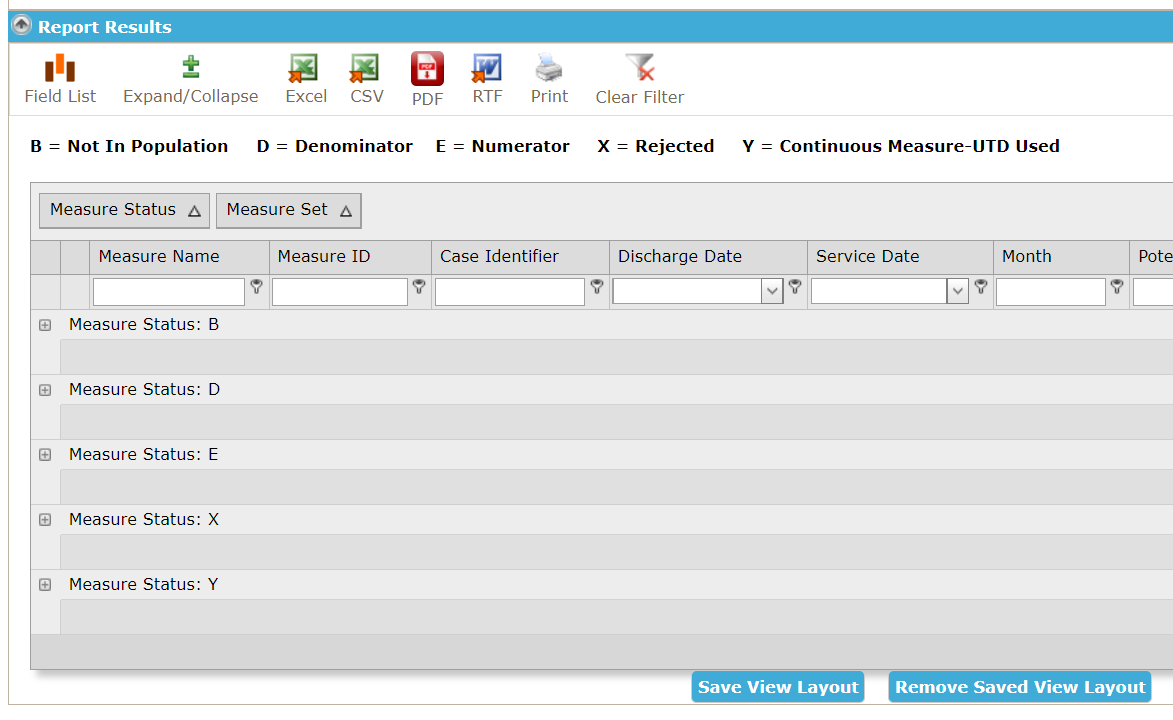Click 'Y = Continuous Measure-UTD Used' legend text

[901, 146]
